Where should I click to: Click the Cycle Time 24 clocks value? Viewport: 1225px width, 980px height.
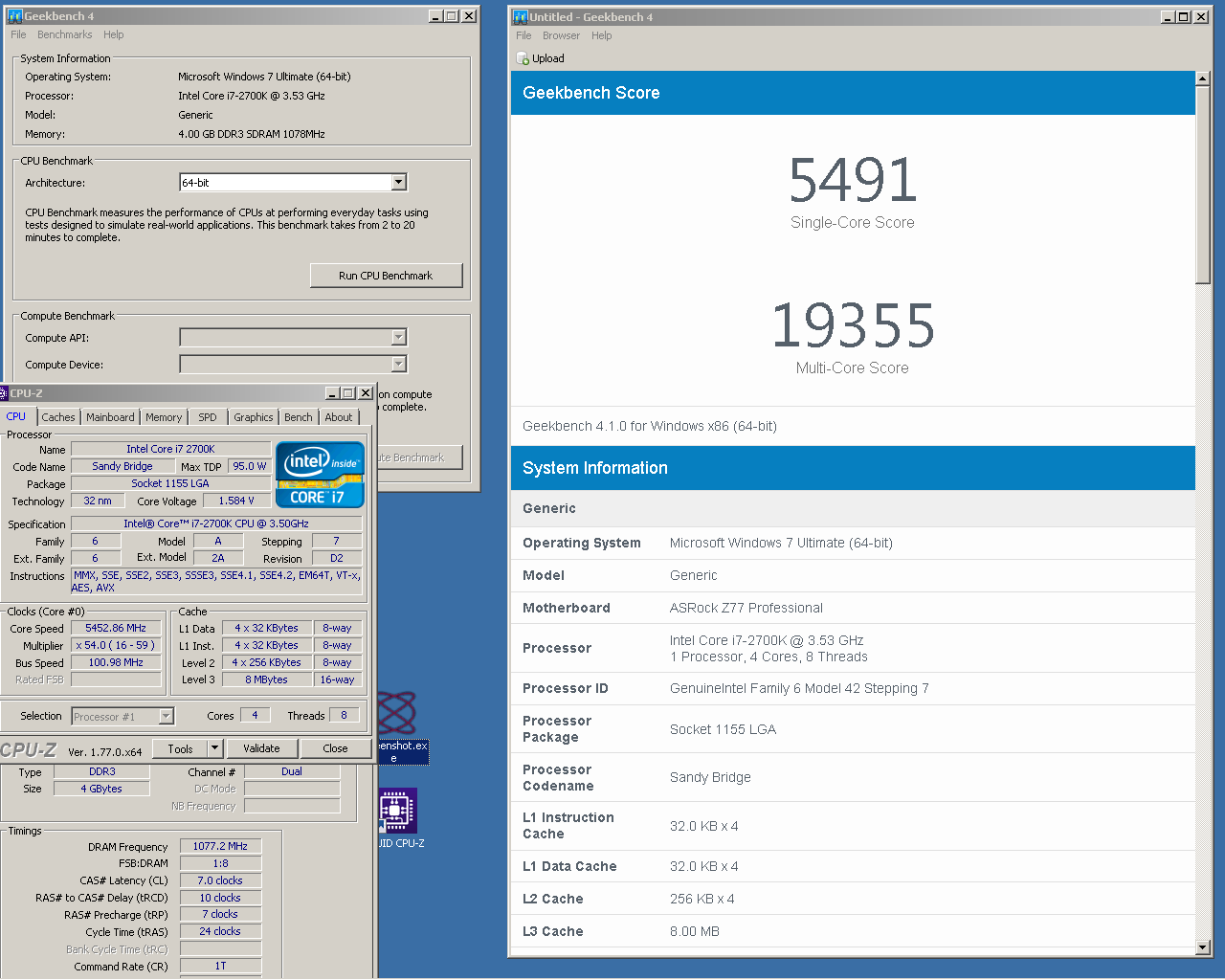pyautogui.click(x=220, y=931)
